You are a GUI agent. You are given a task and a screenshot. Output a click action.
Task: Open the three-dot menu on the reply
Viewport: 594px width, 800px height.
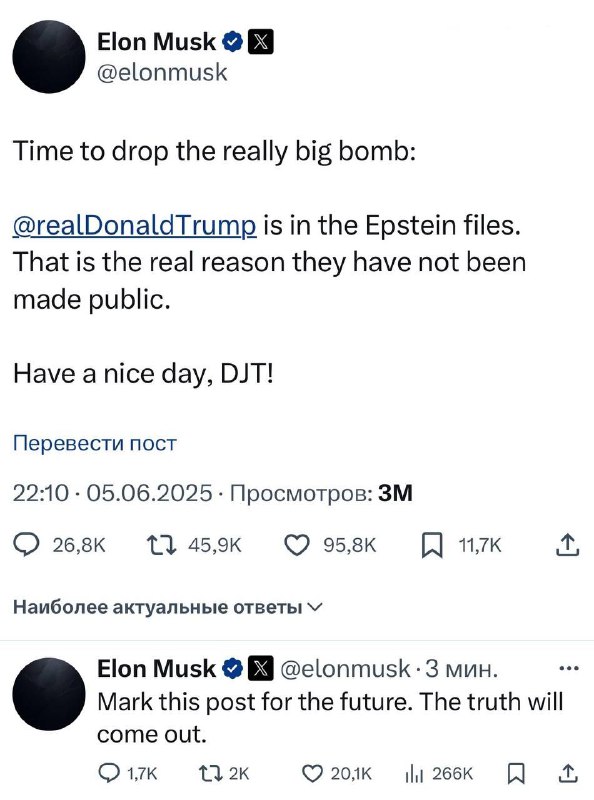569,668
